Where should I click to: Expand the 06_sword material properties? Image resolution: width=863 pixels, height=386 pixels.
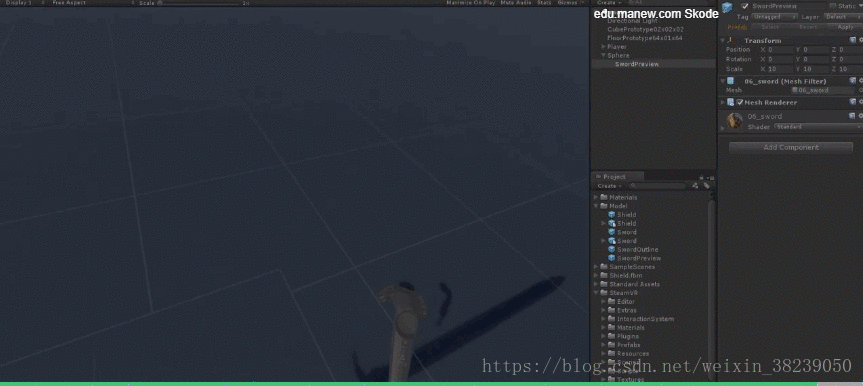click(723, 127)
